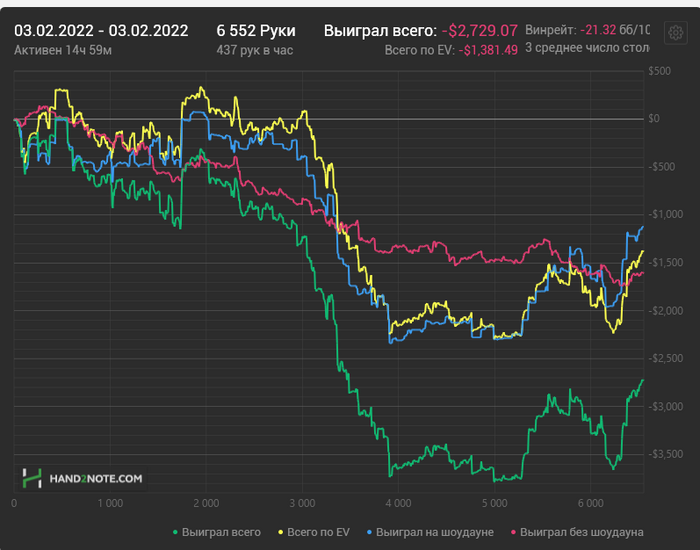The height and width of the screenshot is (550, 700).
Task: Click the green dot beside "Выиграл всего"
Action: [175, 533]
